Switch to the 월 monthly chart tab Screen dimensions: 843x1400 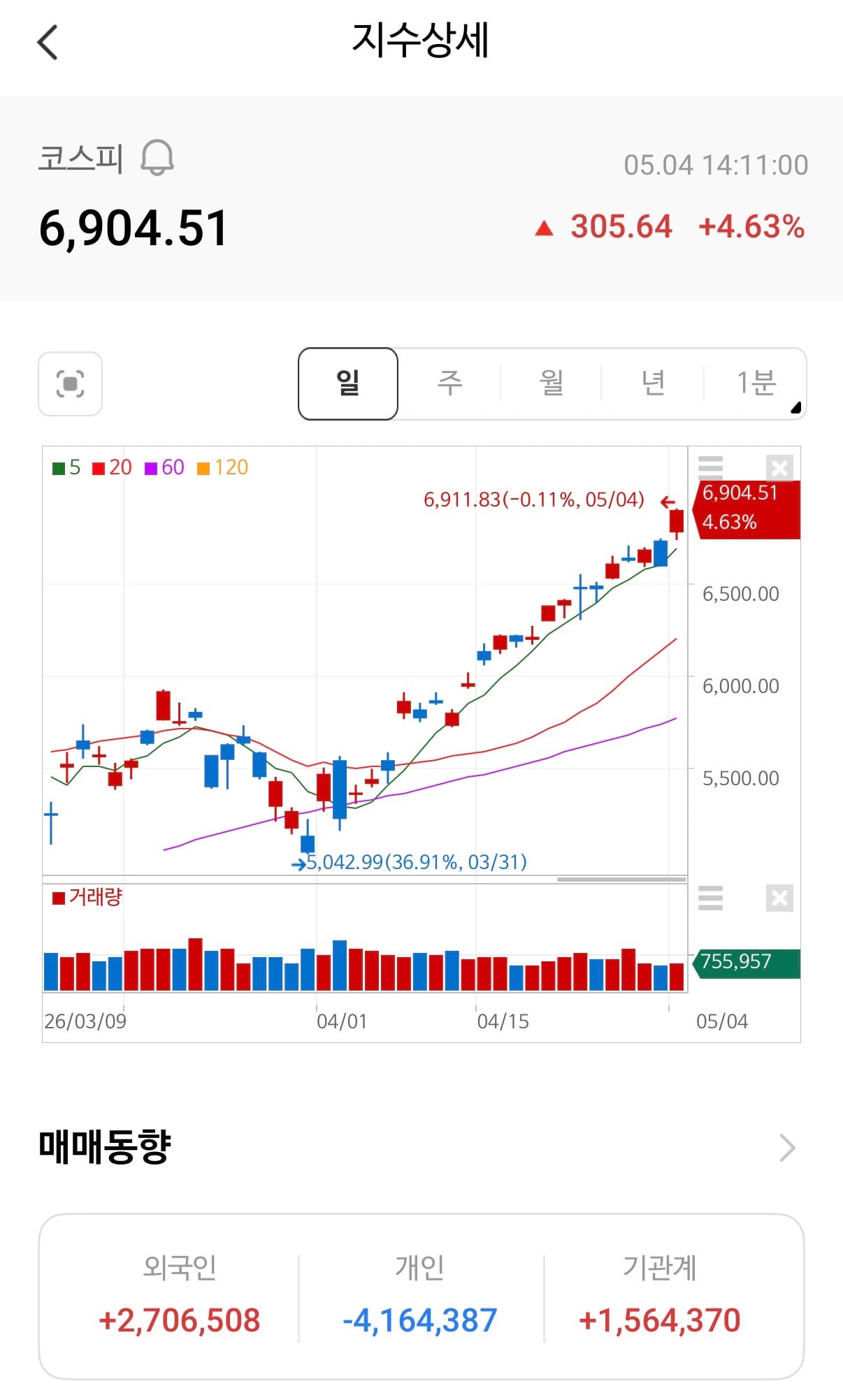pos(551,384)
